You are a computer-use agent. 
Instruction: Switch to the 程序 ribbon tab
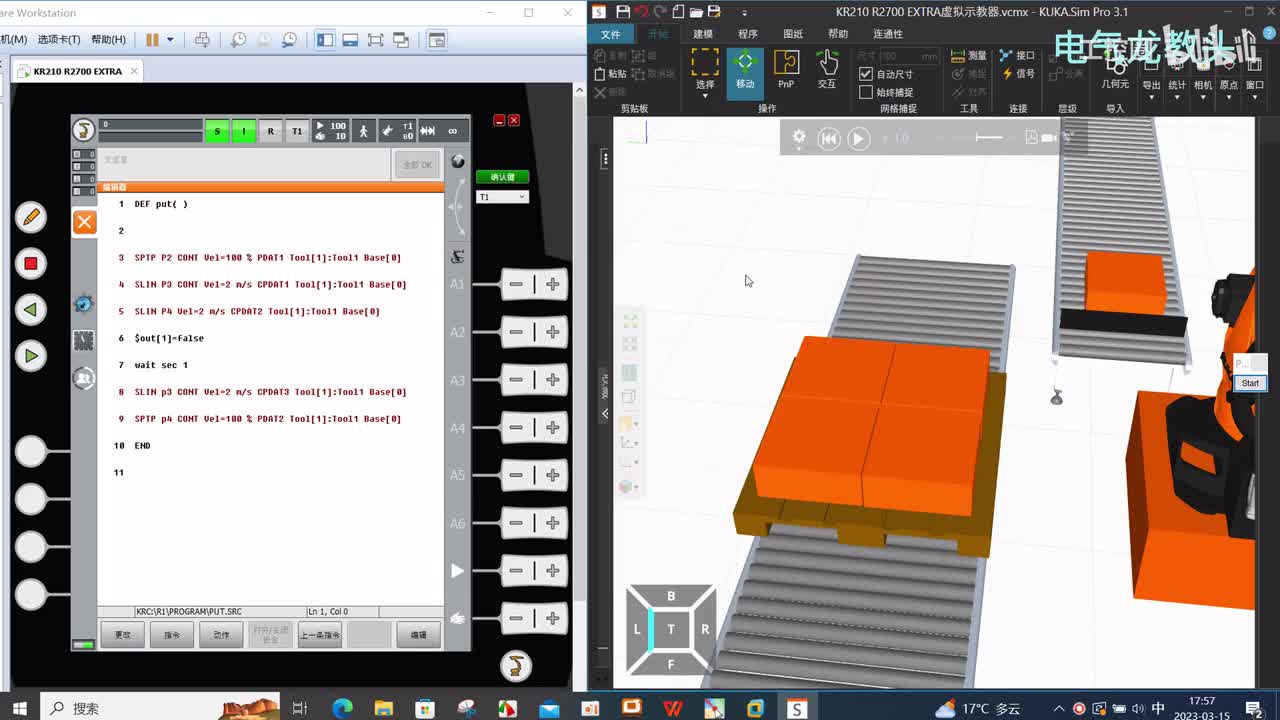pyautogui.click(x=748, y=34)
